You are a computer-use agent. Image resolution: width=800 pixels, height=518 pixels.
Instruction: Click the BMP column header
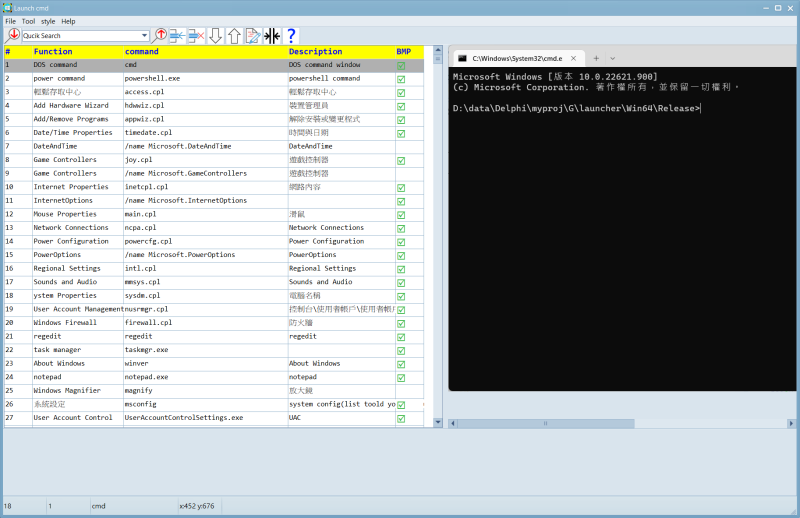[x=409, y=52]
